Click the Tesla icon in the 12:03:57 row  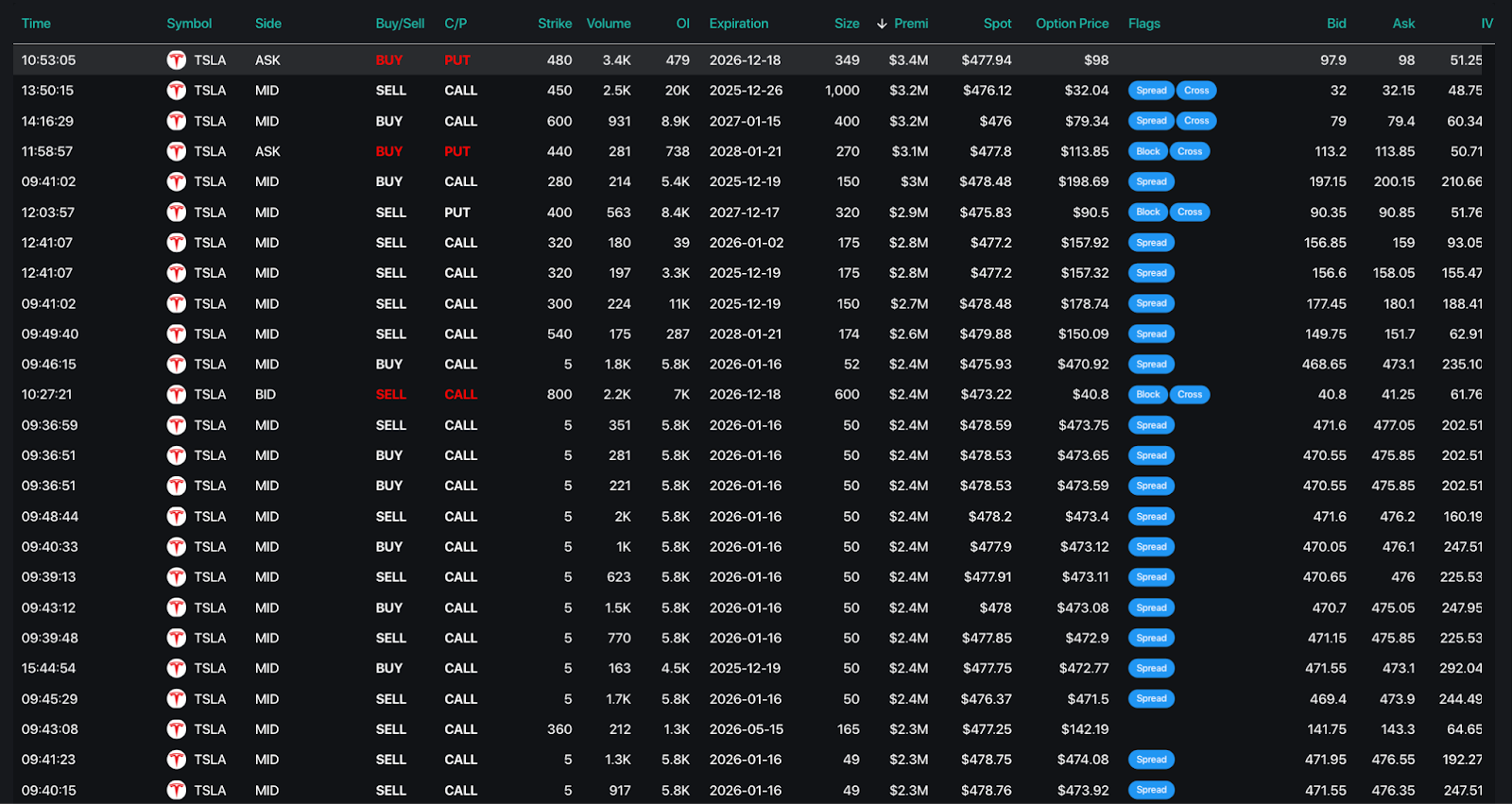(x=177, y=213)
